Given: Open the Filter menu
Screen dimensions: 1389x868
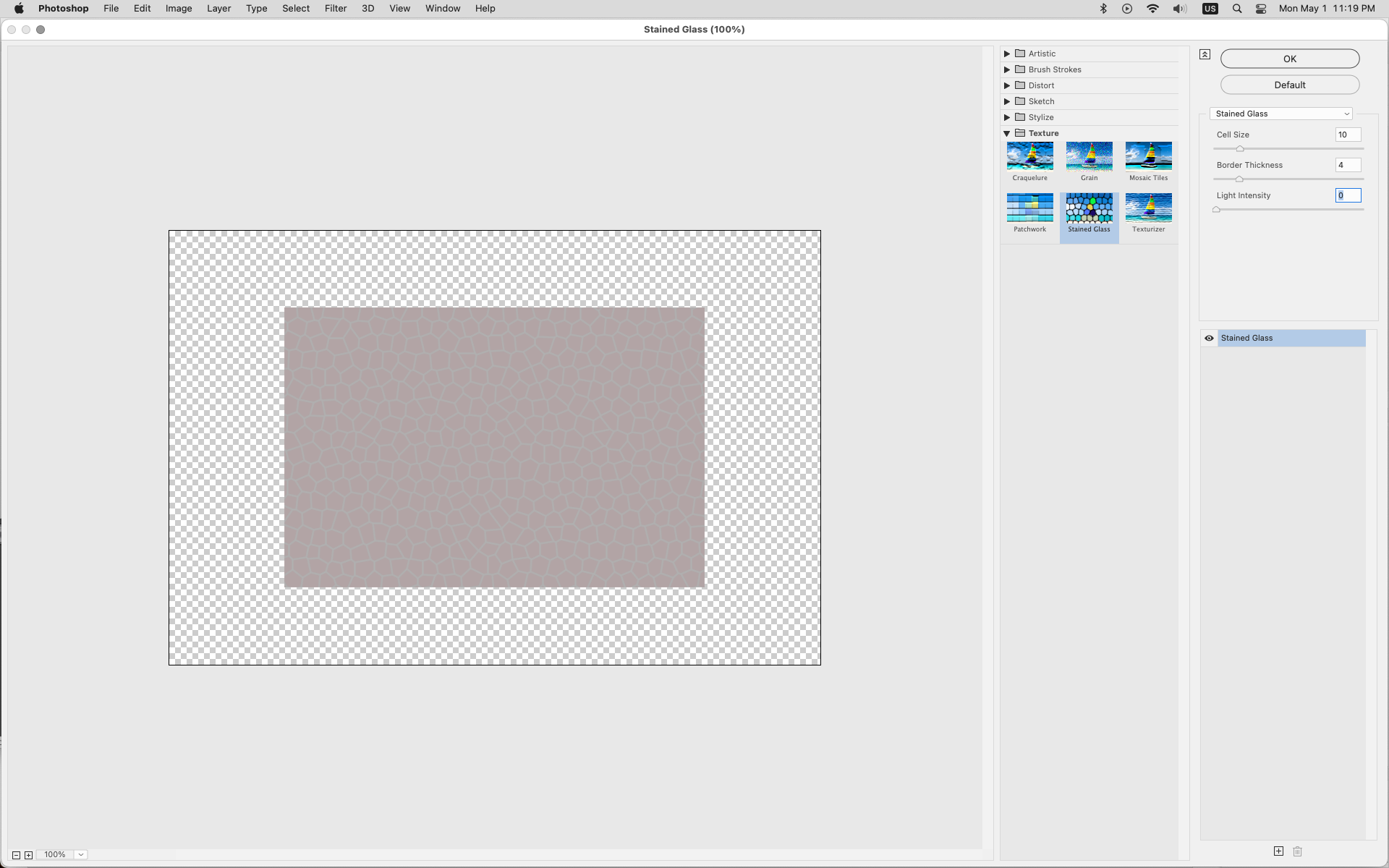Looking at the screenshot, I should click(335, 8).
